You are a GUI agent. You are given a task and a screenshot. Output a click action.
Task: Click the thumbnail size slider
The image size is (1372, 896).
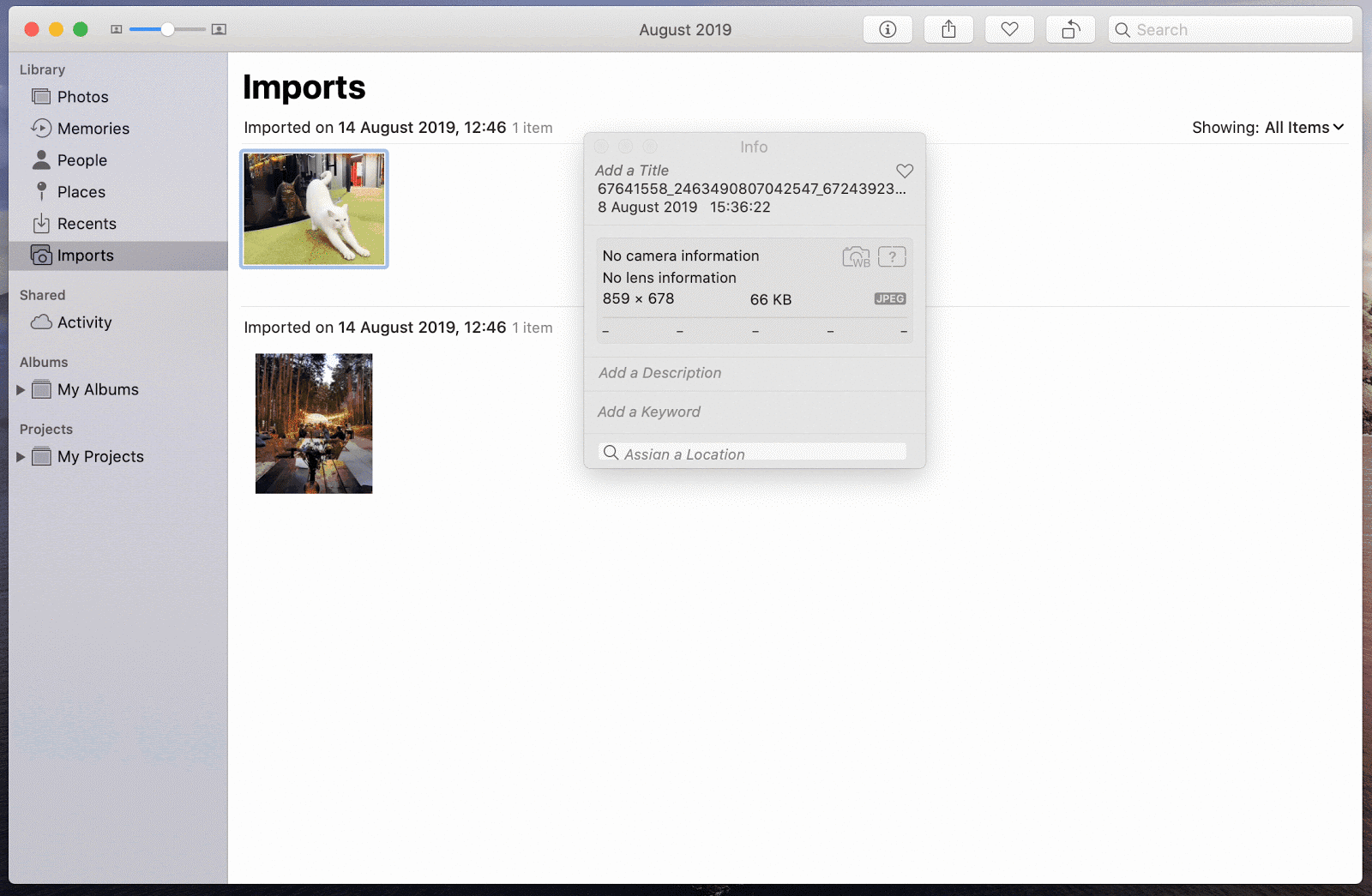point(168,30)
